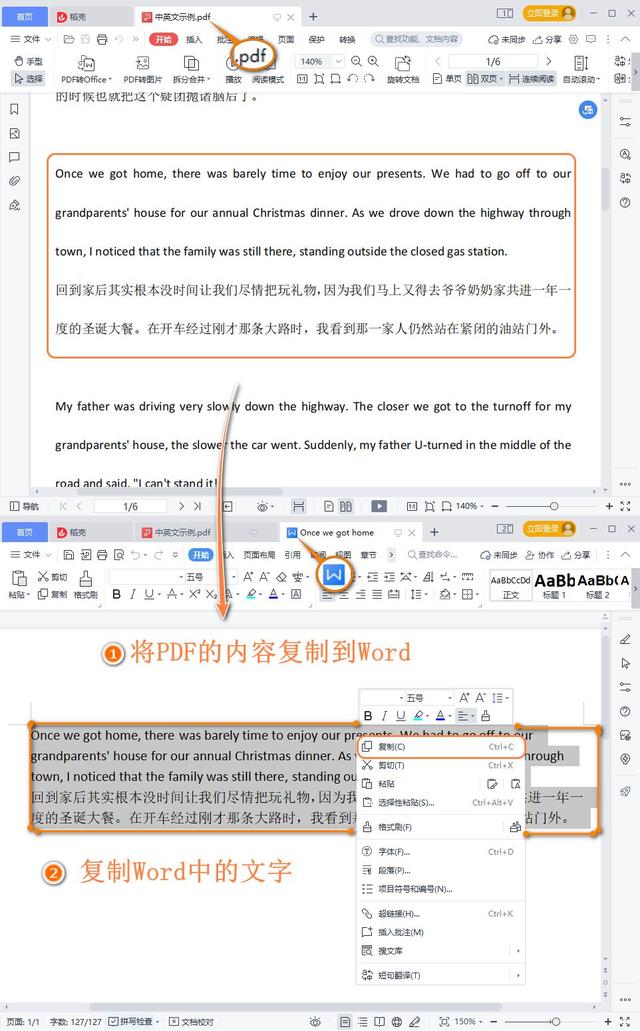Click the zoom slider handle in Writer status bar
The height and width of the screenshot is (1031, 640).
555,1021
